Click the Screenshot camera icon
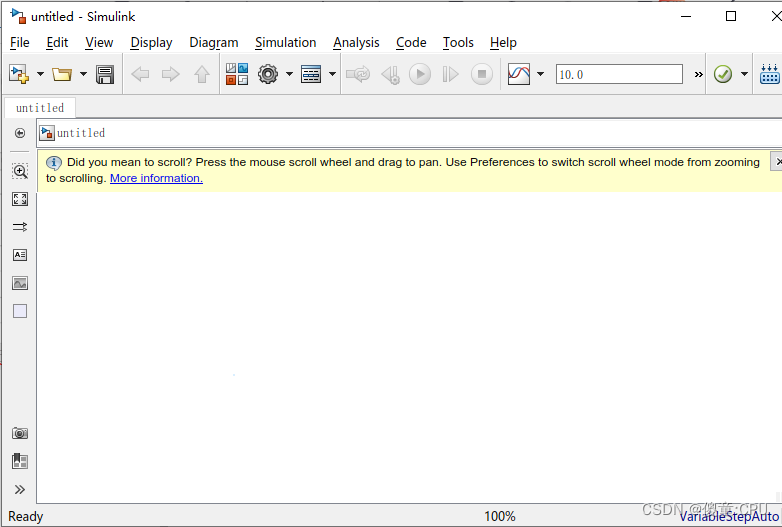 pyautogui.click(x=20, y=433)
